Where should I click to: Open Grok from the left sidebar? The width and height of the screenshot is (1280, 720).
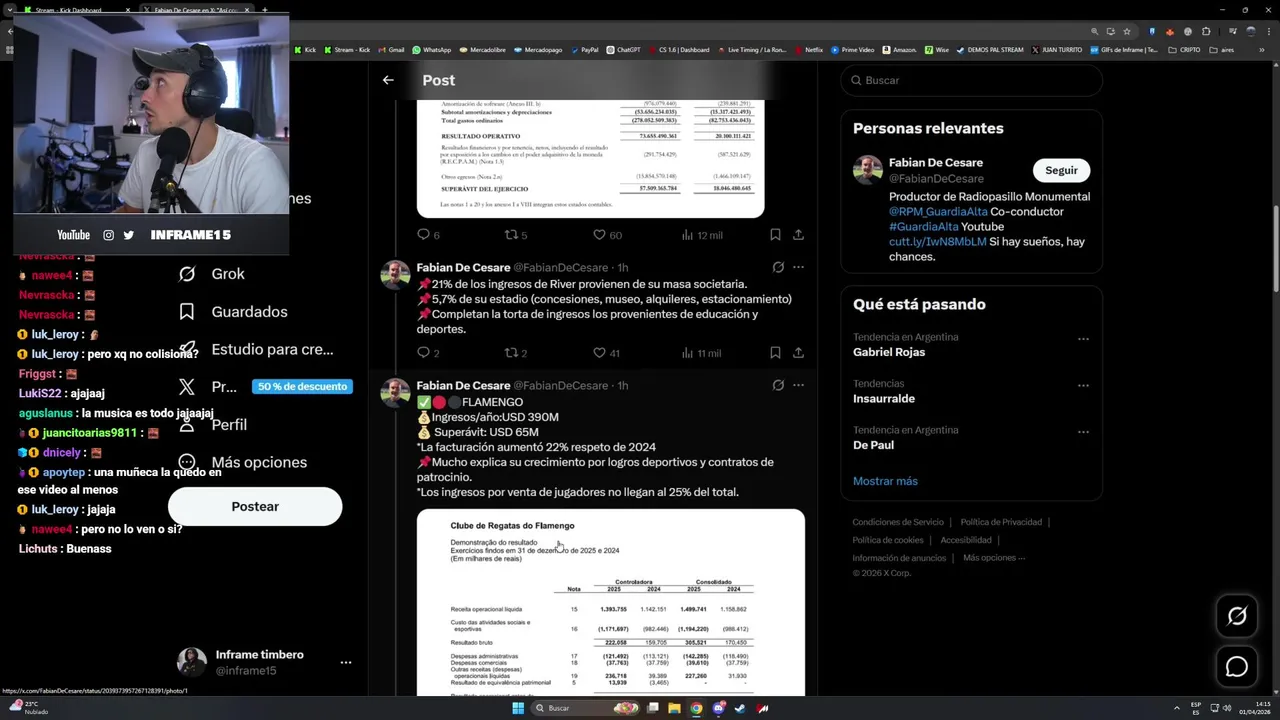click(212, 274)
